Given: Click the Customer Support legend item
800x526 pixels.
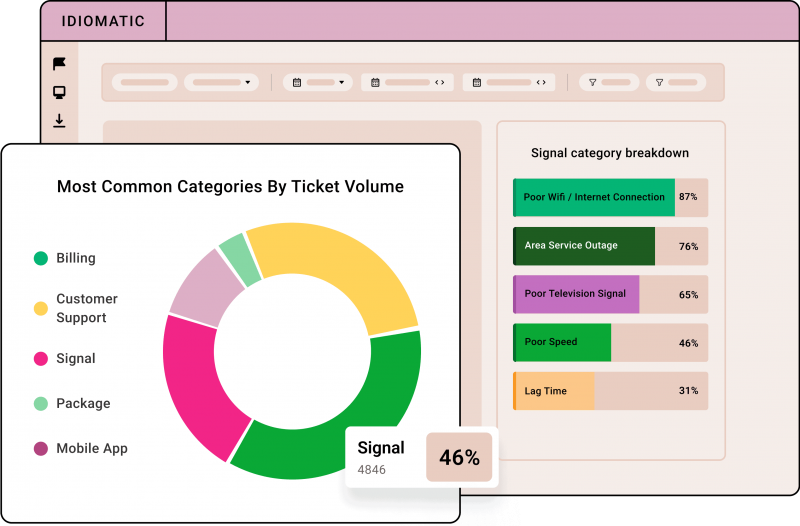Looking at the screenshot, I should [x=76, y=308].
